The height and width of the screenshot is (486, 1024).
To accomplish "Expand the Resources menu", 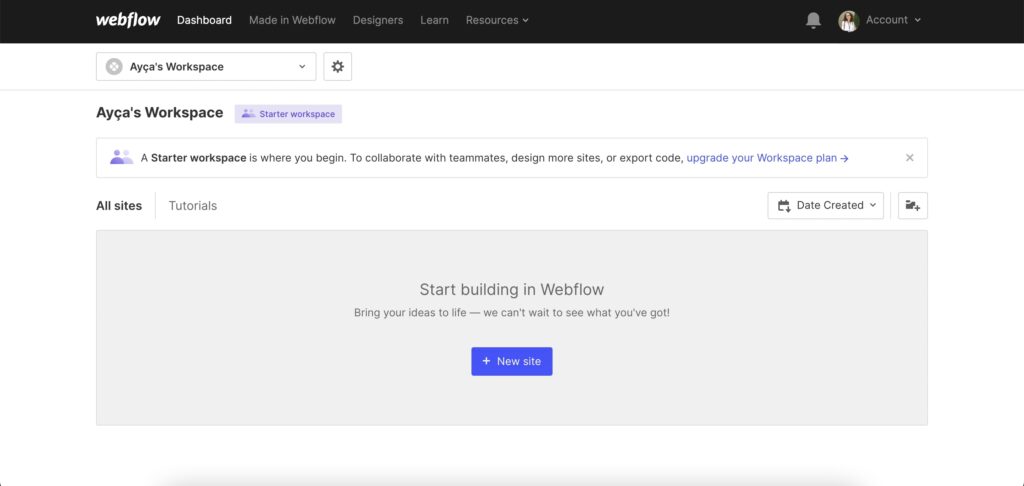I will coord(497,20).
